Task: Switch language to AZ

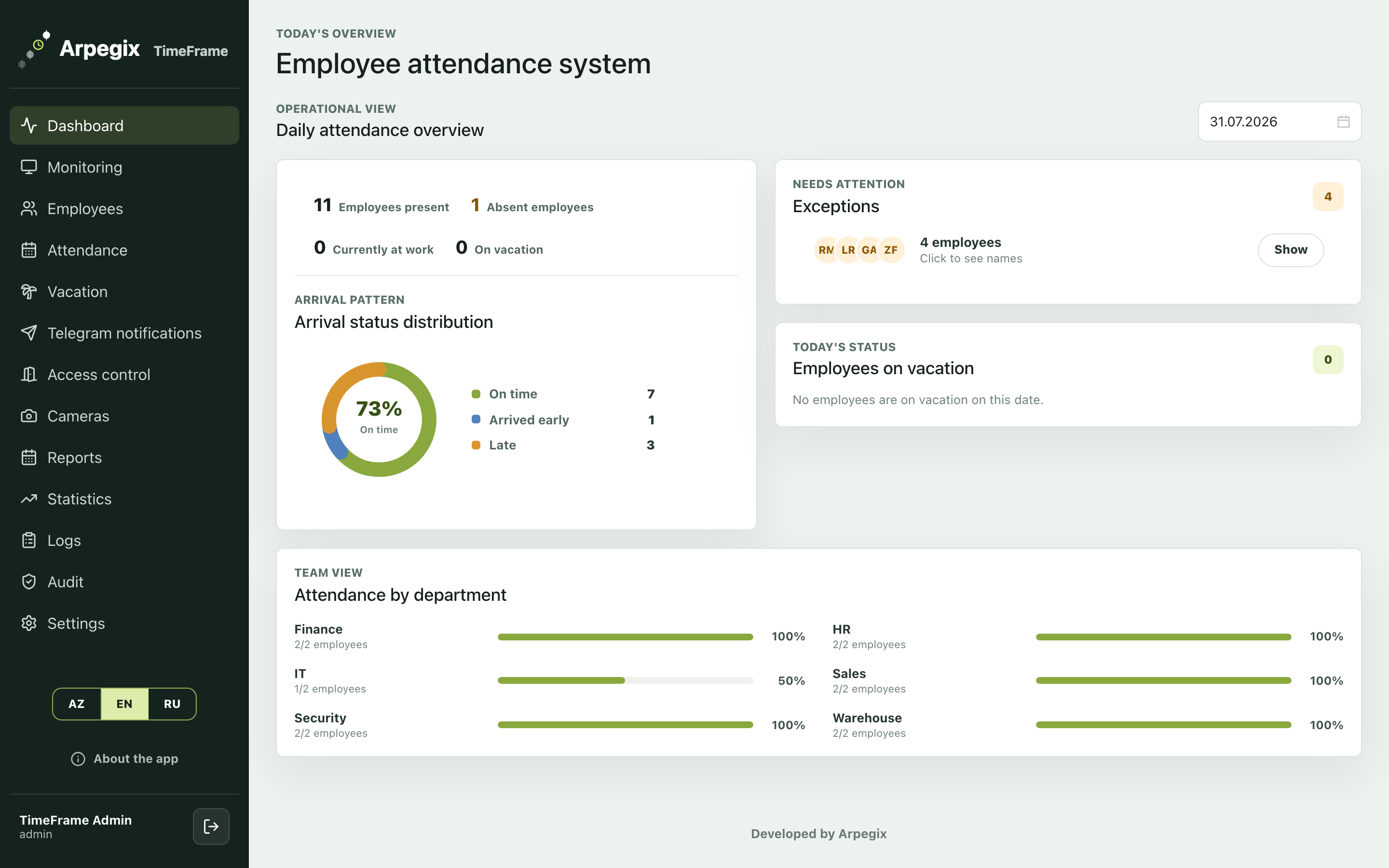Action: point(77,704)
